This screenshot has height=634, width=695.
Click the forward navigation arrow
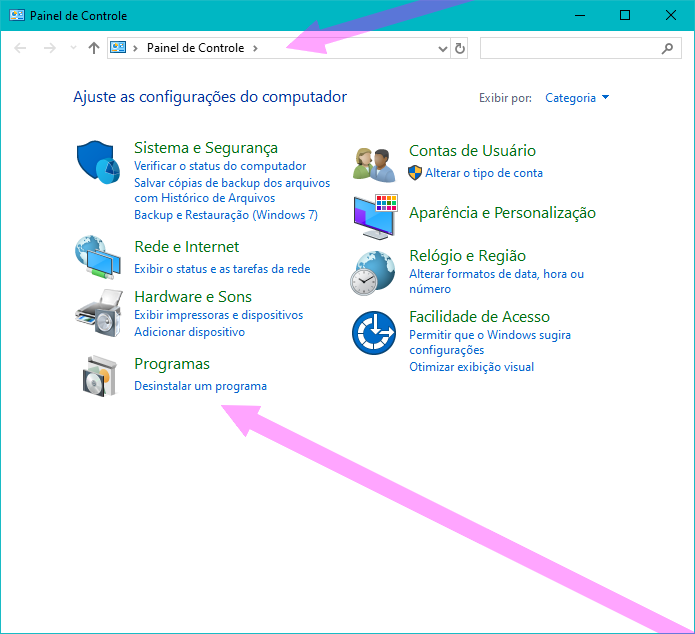(50, 48)
